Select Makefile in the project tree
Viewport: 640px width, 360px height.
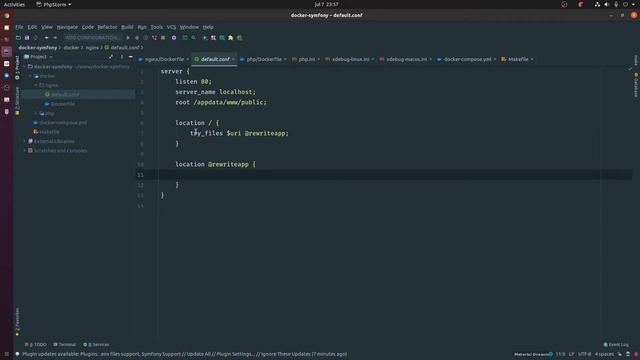49,132
